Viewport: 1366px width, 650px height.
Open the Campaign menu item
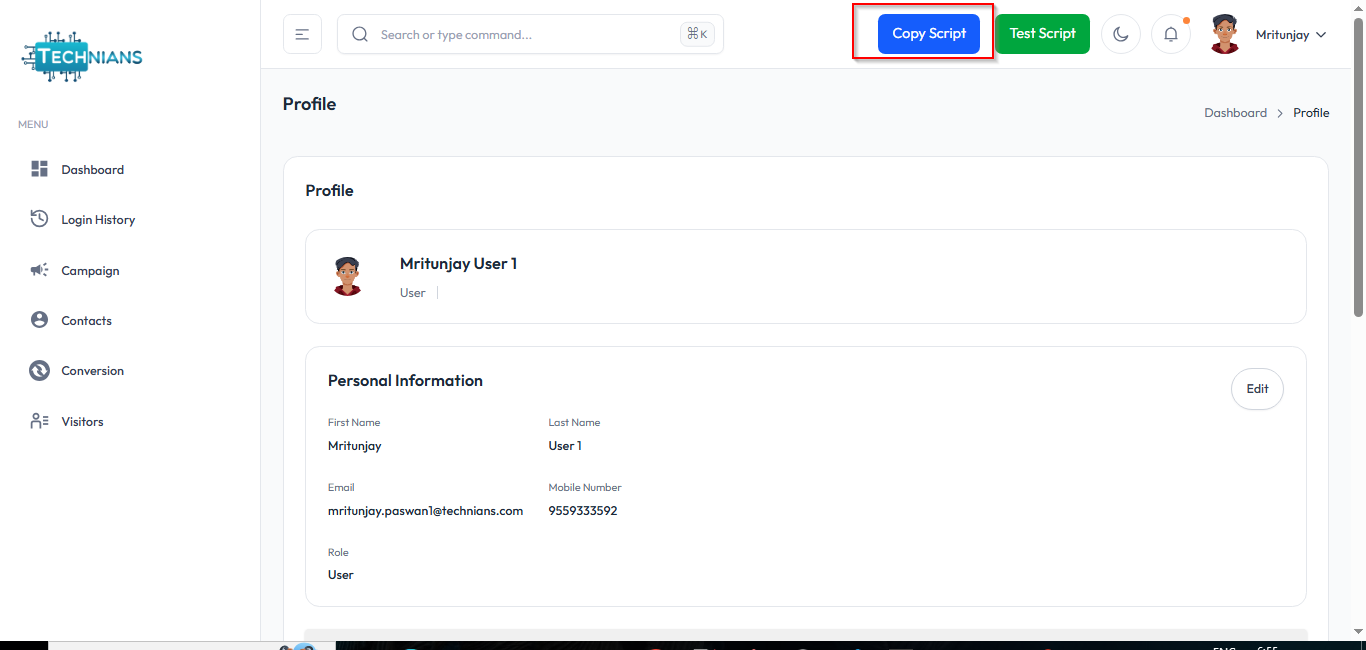pyautogui.click(x=90, y=271)
